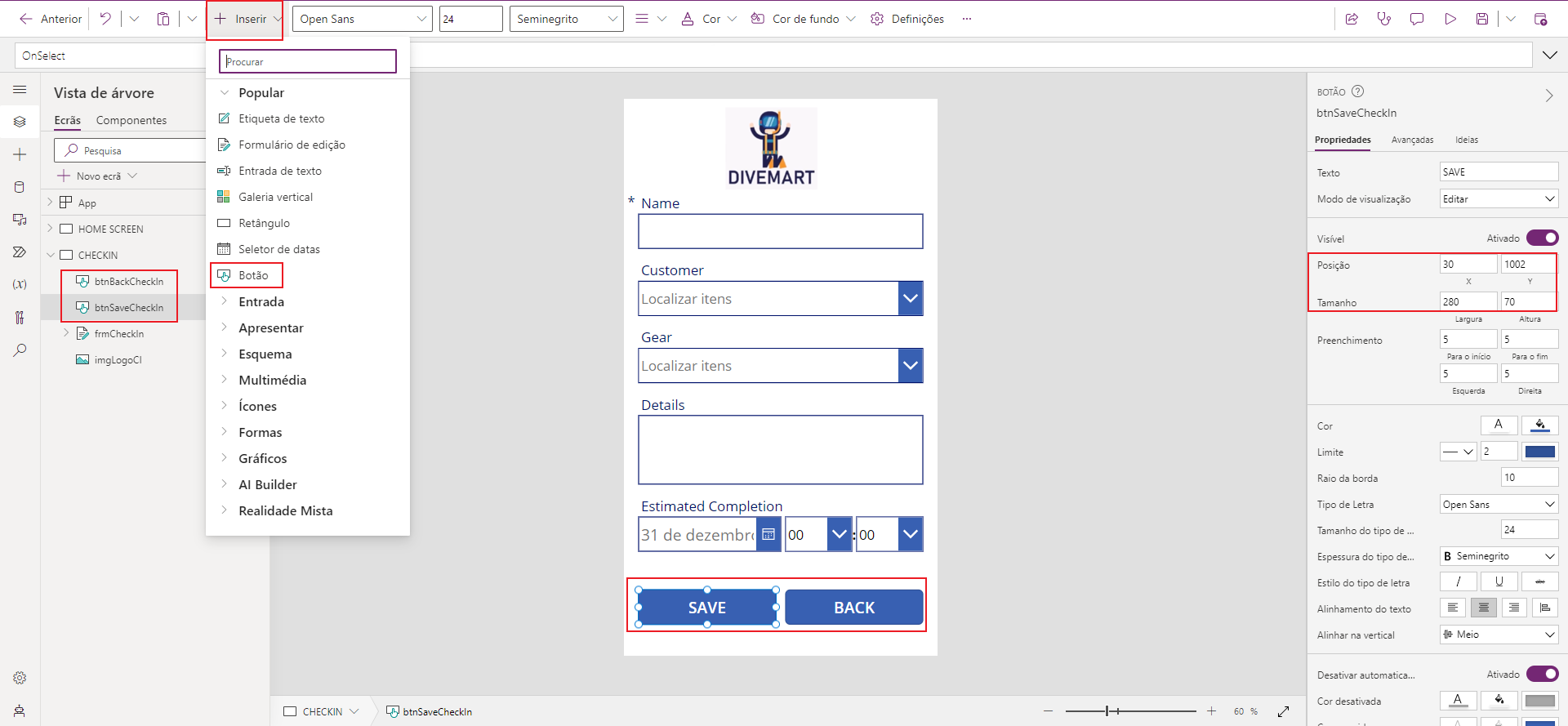Toggle the Desativar automaticamente switch
Image resolution: width=1568 pixels, height=726 pixels.
1542,674
